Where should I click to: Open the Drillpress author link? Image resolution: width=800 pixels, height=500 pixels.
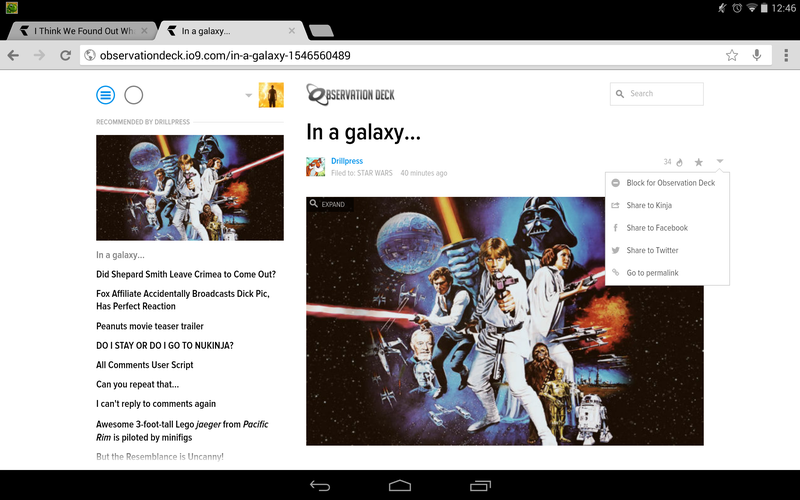[x=347, y=161]
